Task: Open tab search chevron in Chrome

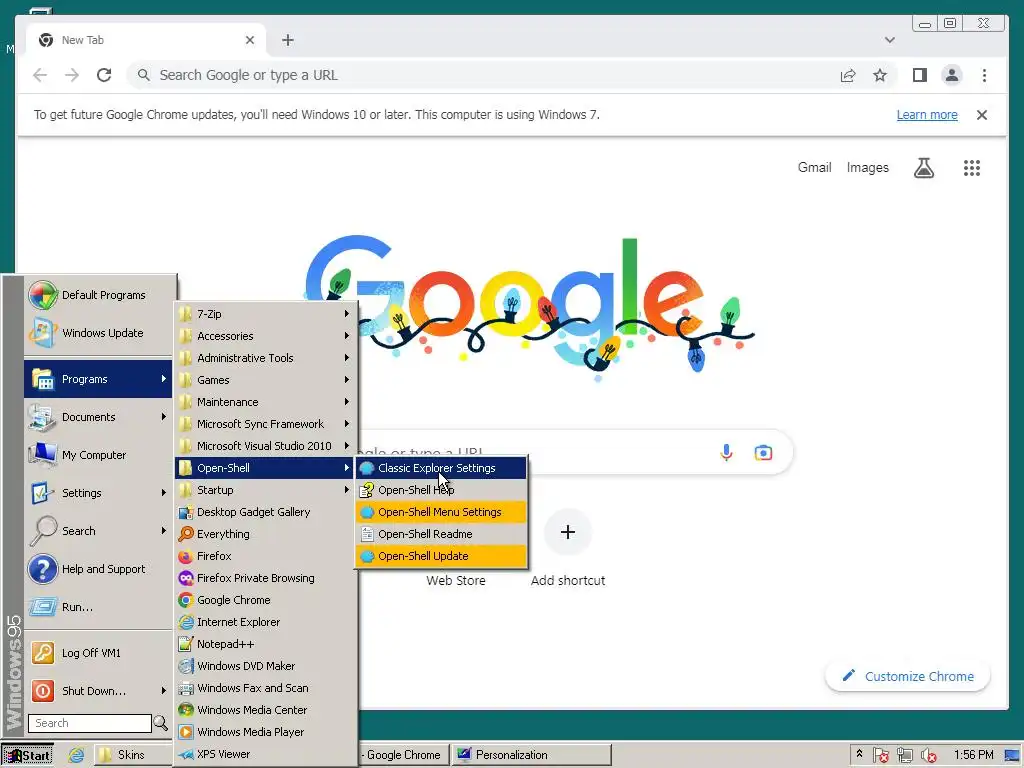Action: [889, 40]
